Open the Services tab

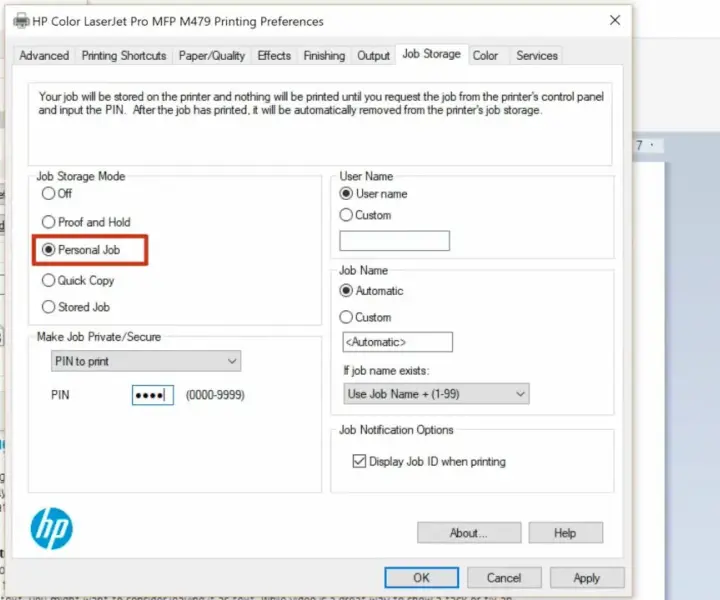(537, 56)
